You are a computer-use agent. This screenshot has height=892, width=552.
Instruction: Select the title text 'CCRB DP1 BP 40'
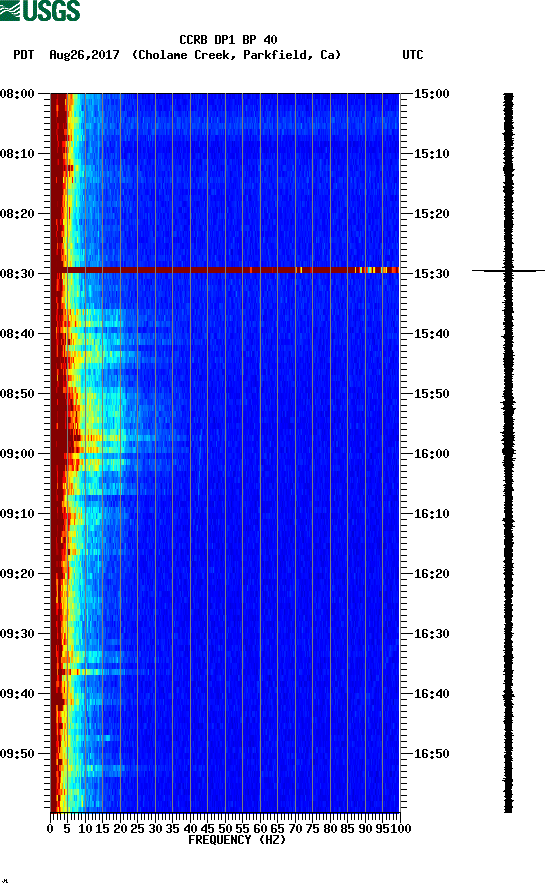point(228,40)
